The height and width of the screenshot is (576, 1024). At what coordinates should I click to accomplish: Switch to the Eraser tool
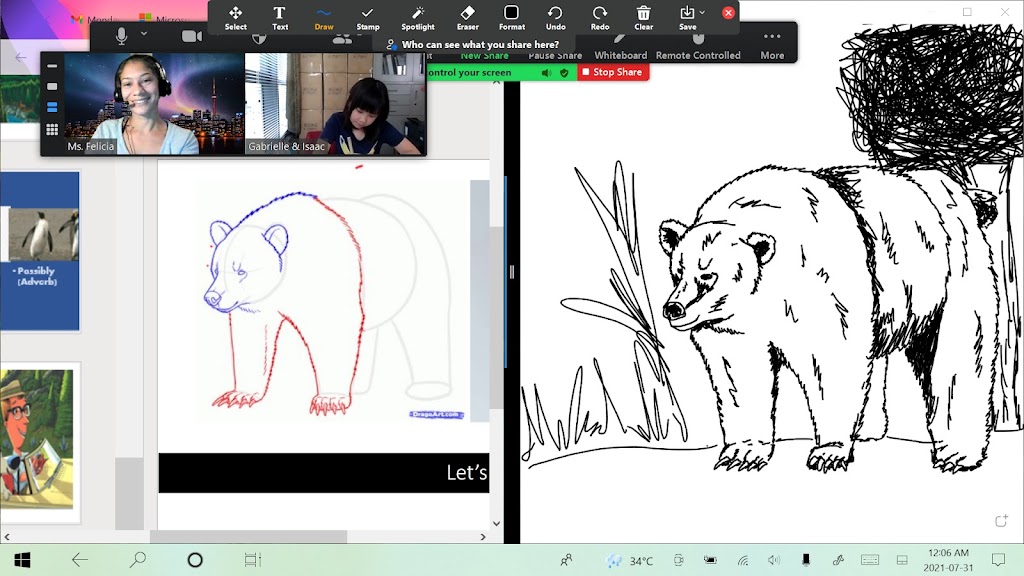click(x=468, y=18)
